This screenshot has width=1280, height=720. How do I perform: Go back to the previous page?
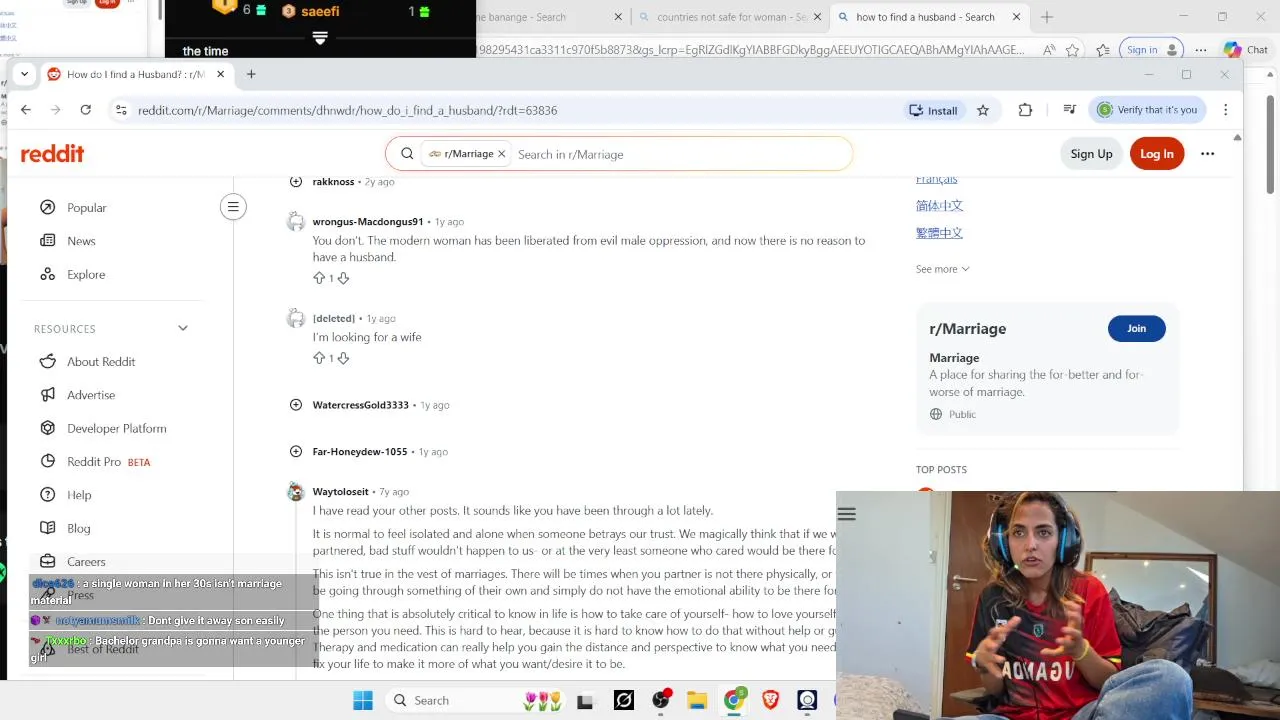point(26,110)
